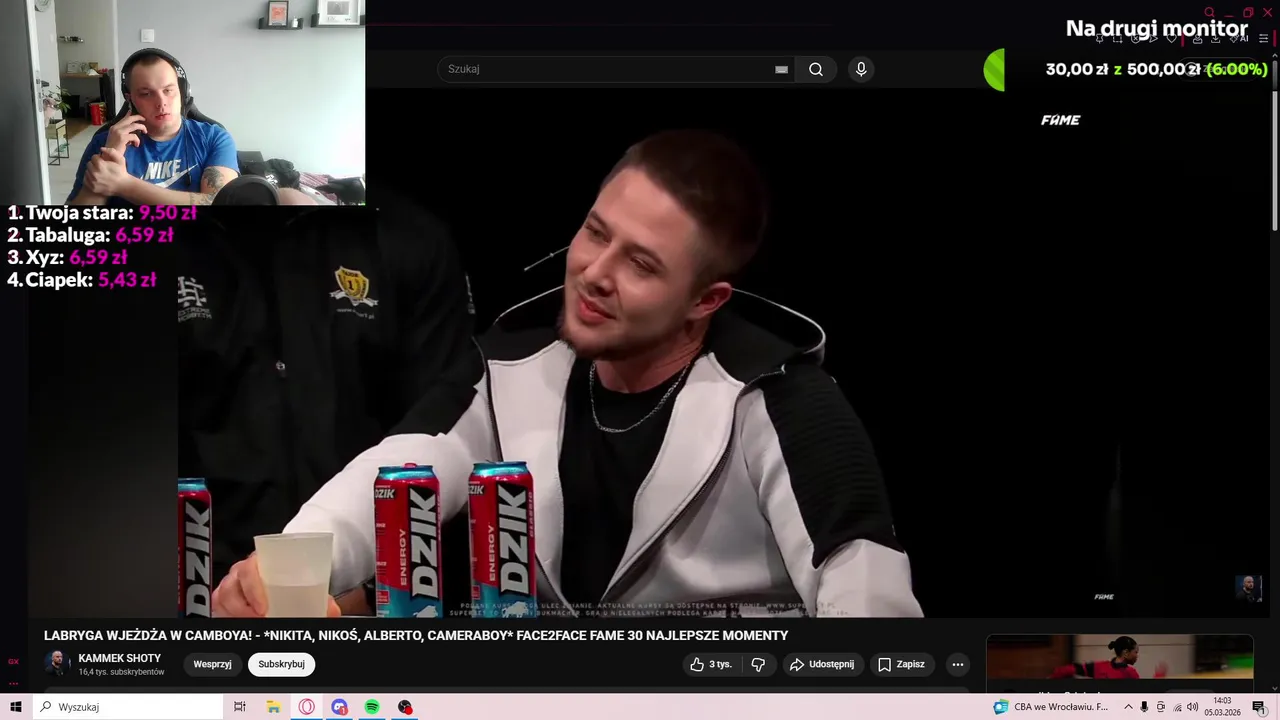Click the GX corner sidebar icon

pyautogui.click(x=13, y=661)
